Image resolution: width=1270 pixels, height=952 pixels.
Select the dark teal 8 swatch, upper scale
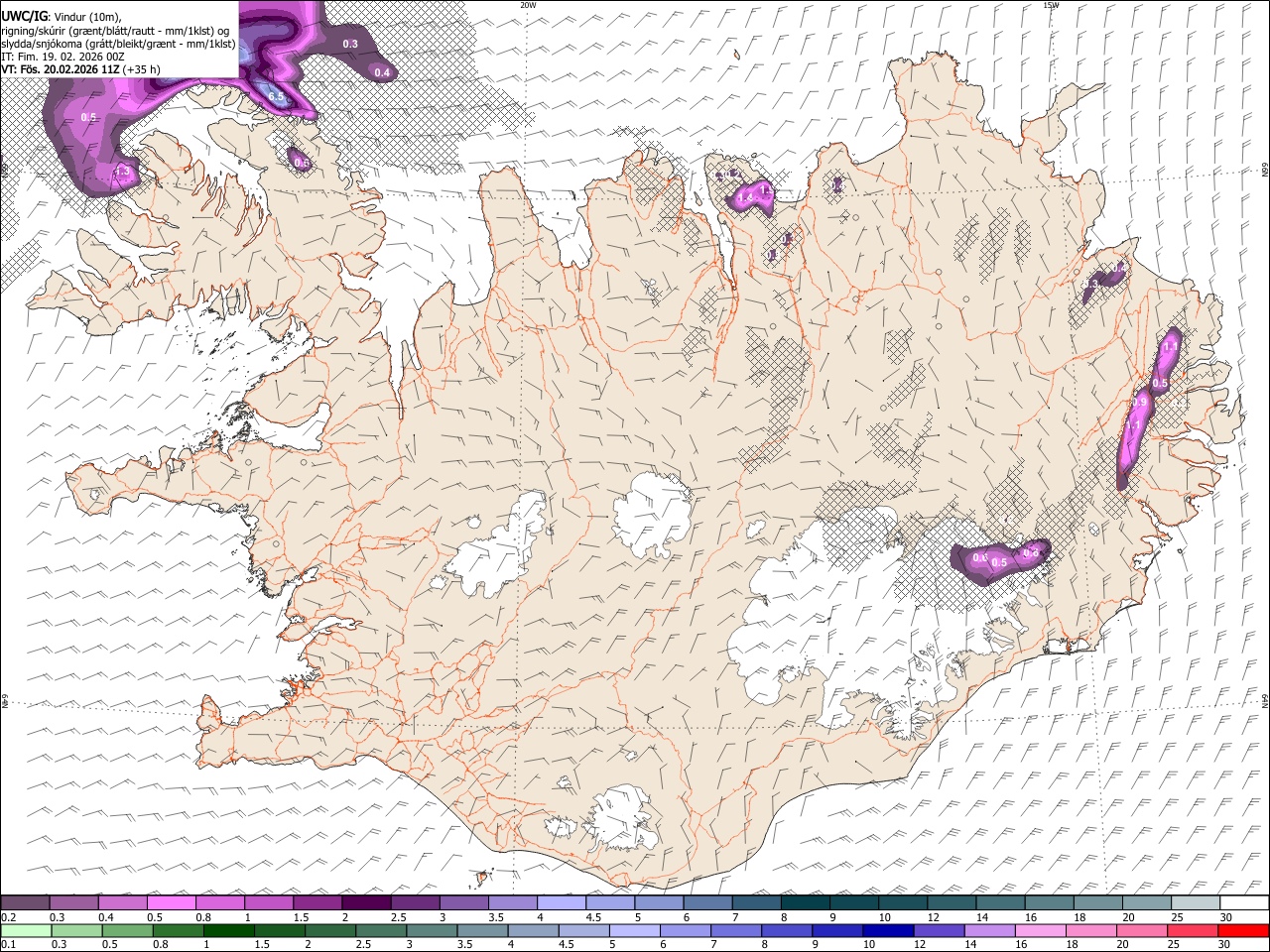point(806,902)
